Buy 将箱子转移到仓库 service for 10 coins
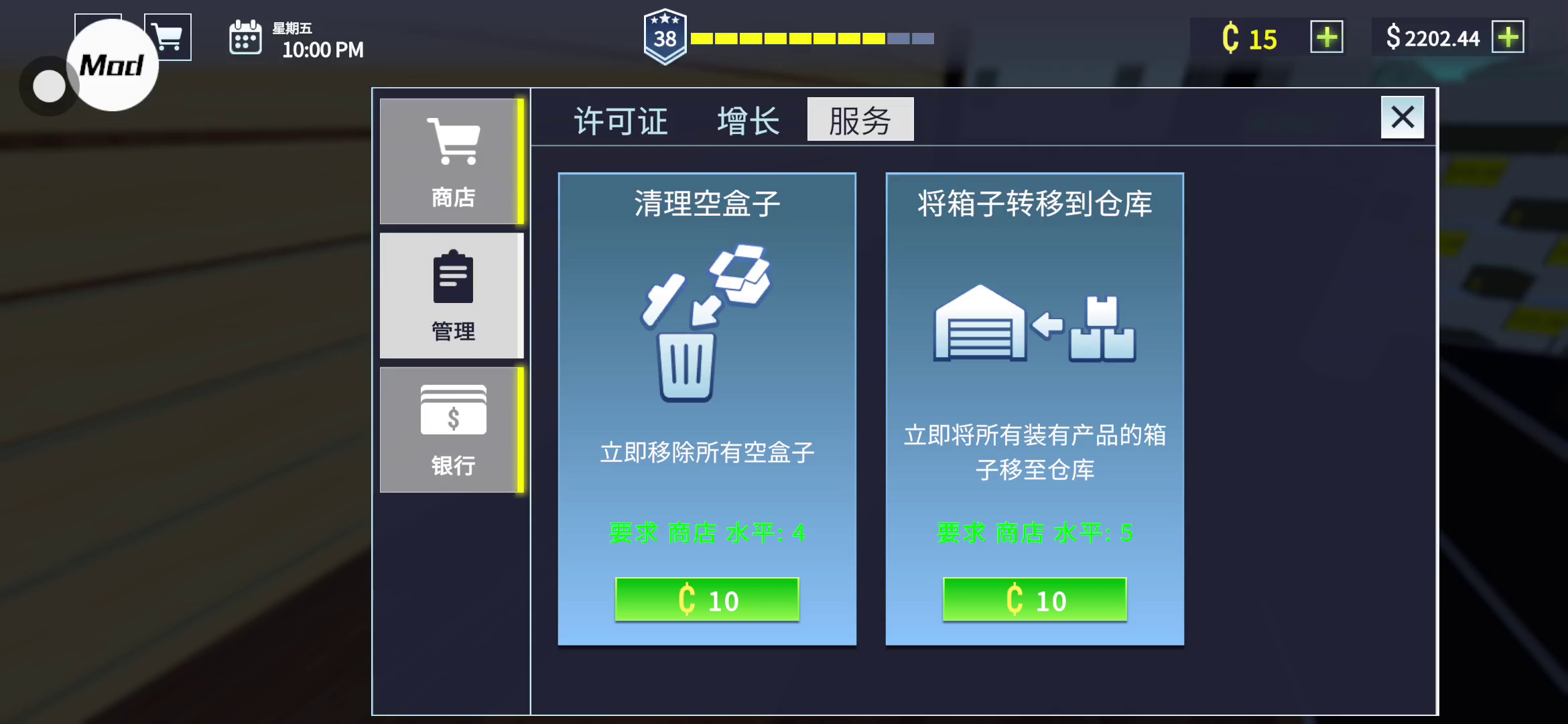Viewport: 1568px width, 724px height. pyautogui.click(x=1035, y=599)
